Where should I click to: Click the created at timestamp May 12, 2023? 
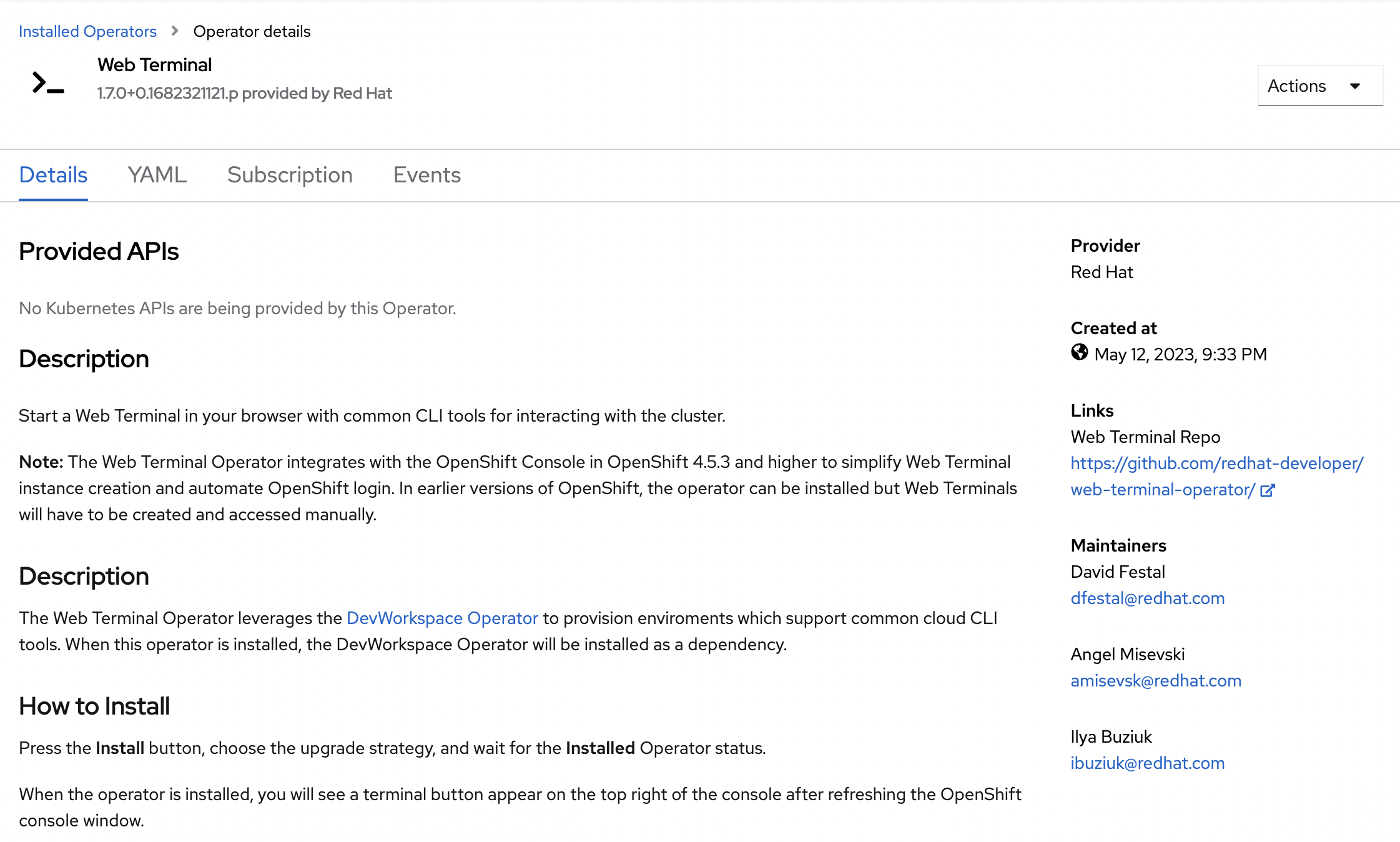(x=1180, y=355)
